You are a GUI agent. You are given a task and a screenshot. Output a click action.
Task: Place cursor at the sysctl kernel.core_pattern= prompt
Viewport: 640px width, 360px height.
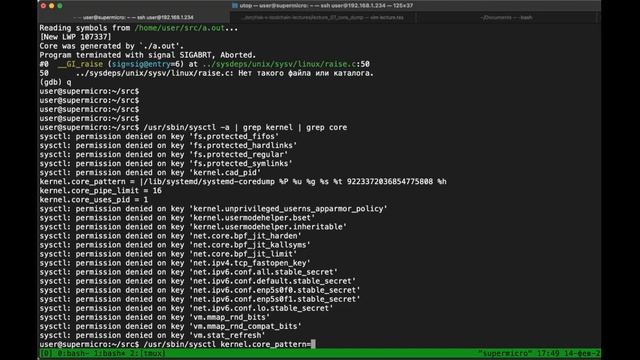tap(313, 344)
